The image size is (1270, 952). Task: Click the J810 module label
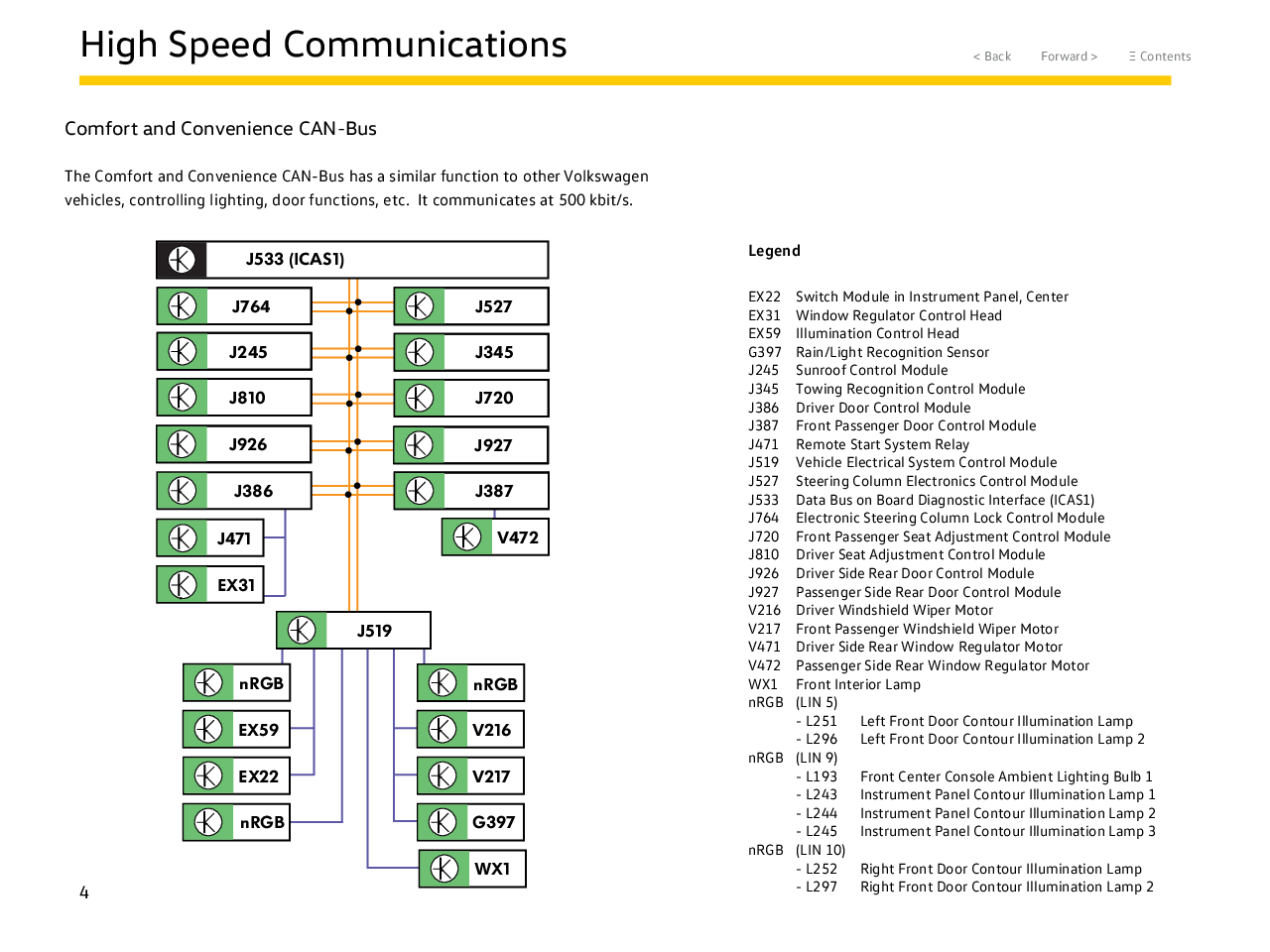pyautogui.click(x=248, y=398)
